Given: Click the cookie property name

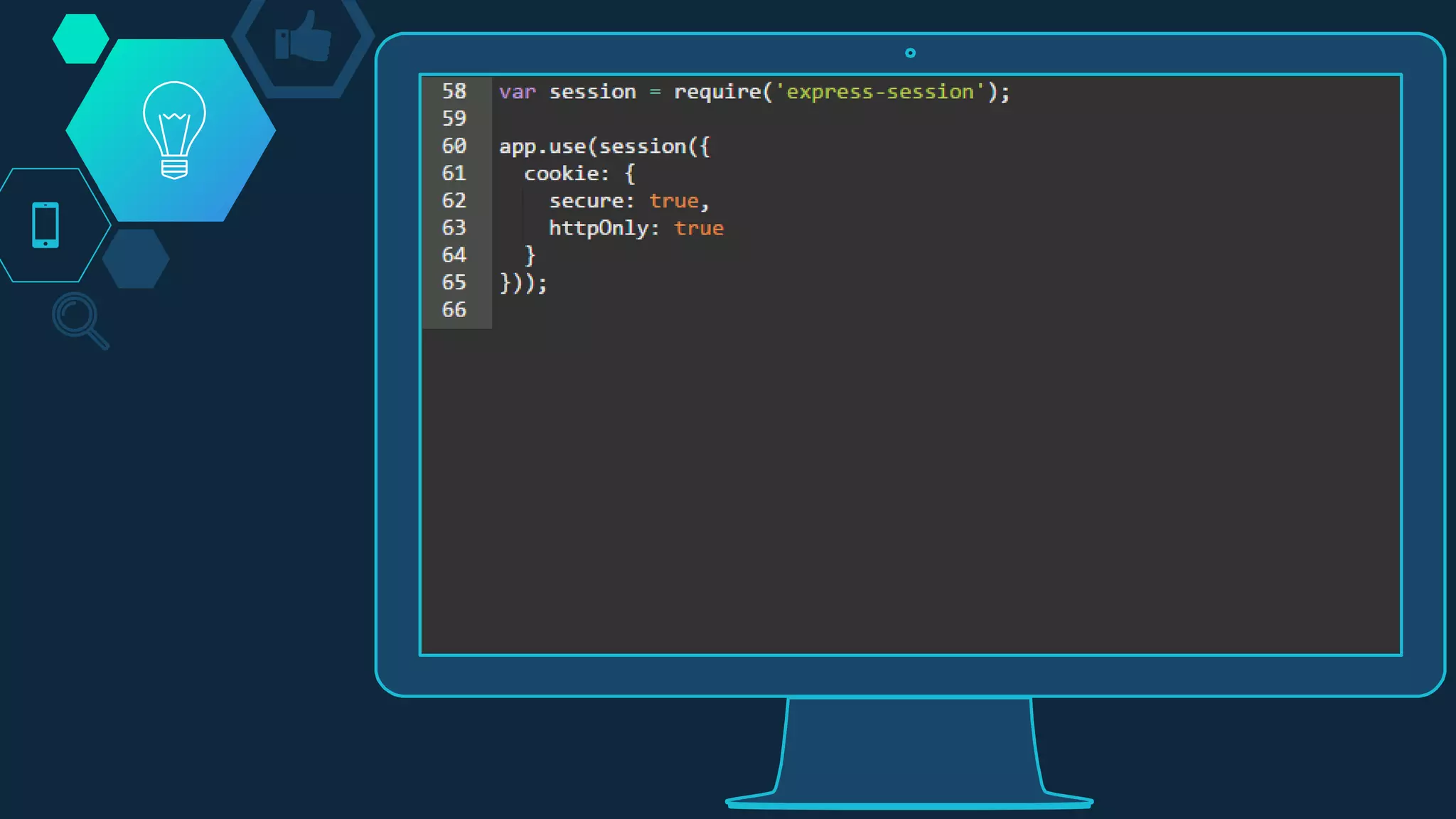Looking at the screenshot, I should click(x=561, y=174).
